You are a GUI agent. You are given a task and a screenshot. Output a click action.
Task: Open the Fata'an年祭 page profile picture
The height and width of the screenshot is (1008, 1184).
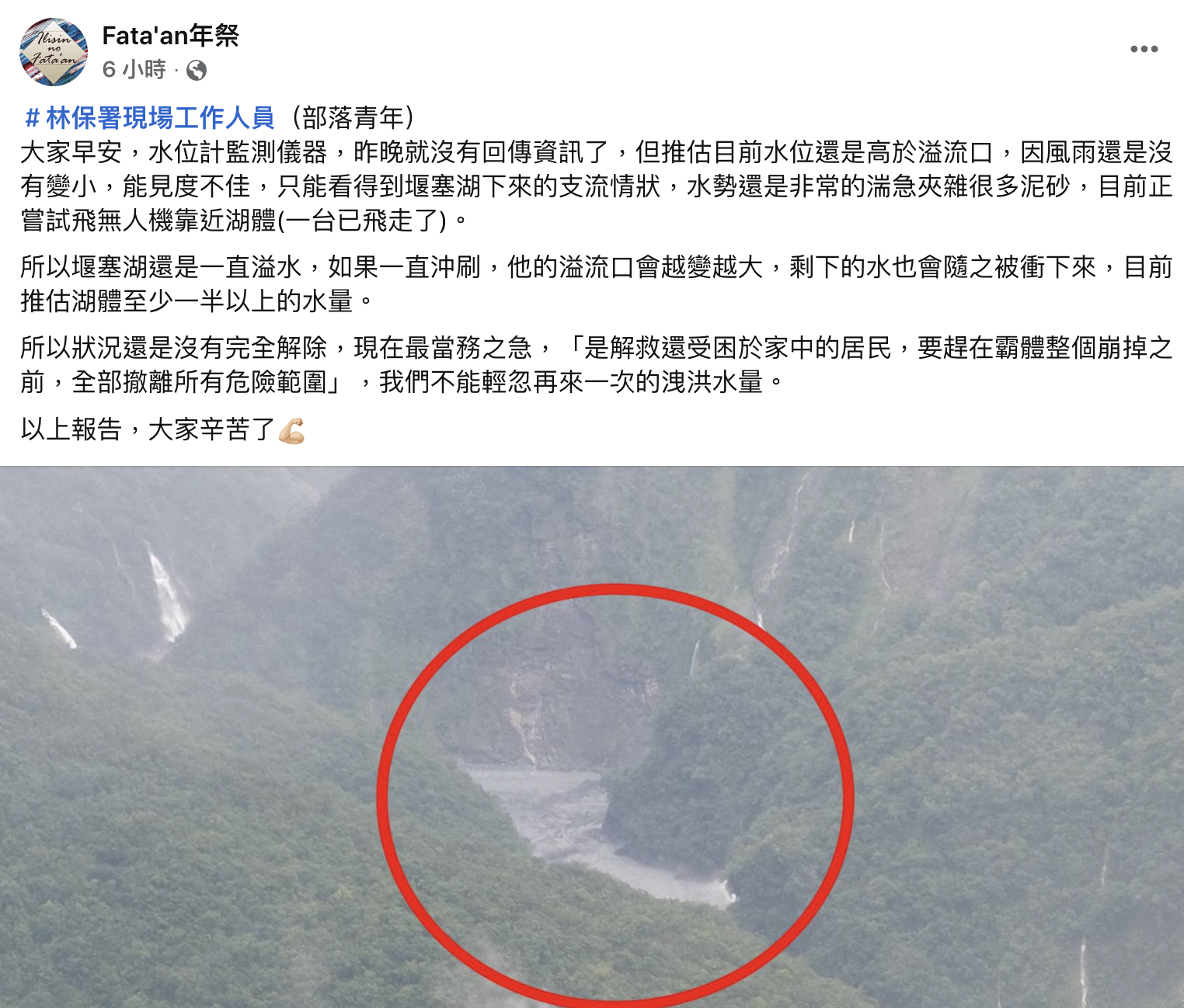[x=54, y=52]
